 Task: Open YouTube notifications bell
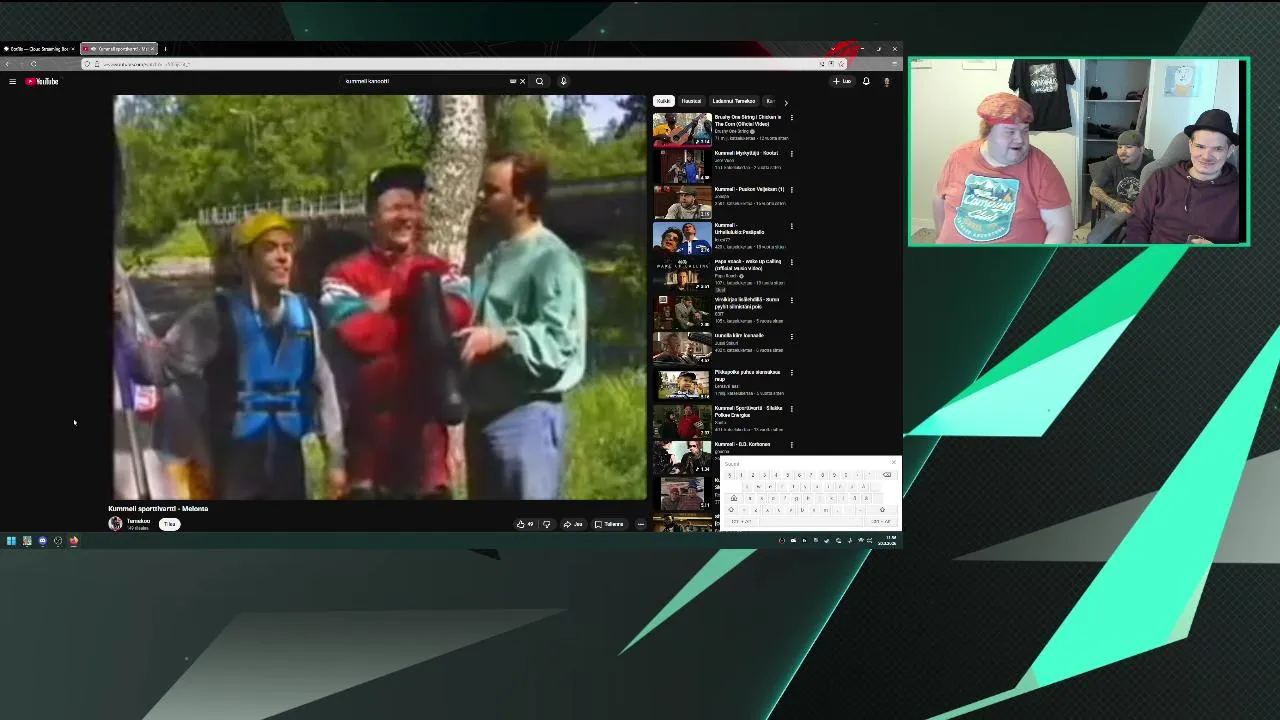[866, 81]
